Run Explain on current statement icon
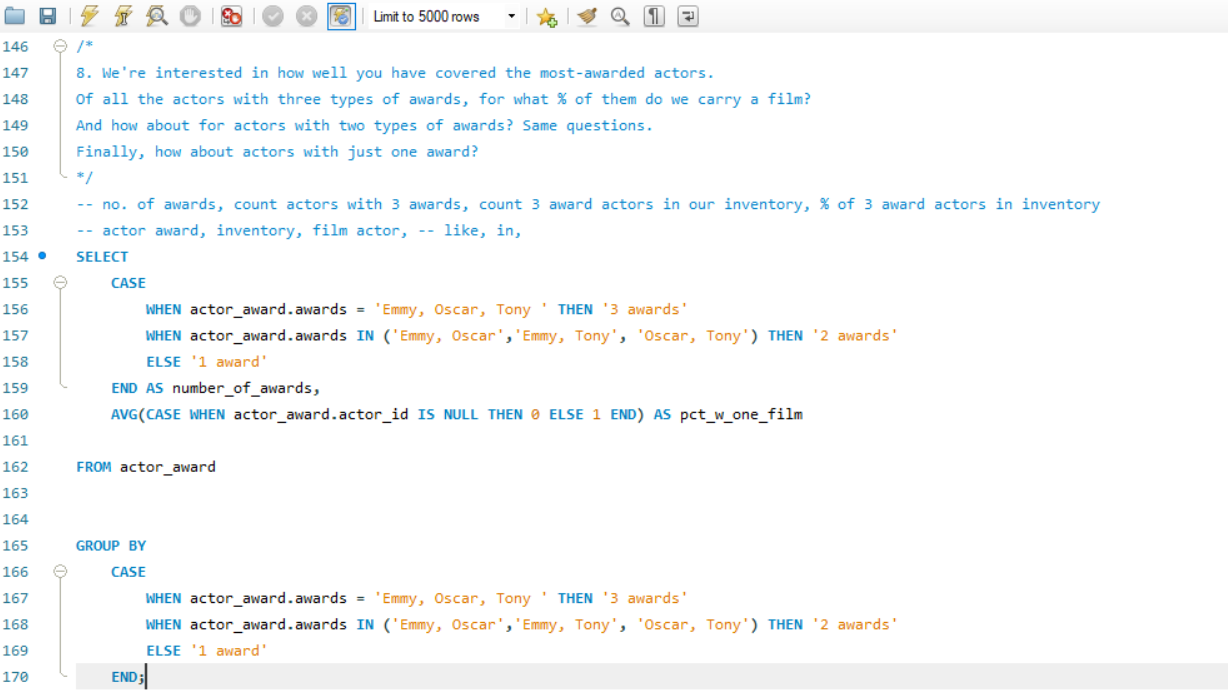Image resolution: width=1228 pixels, height=698 pixels. click(x=157, y=16)
